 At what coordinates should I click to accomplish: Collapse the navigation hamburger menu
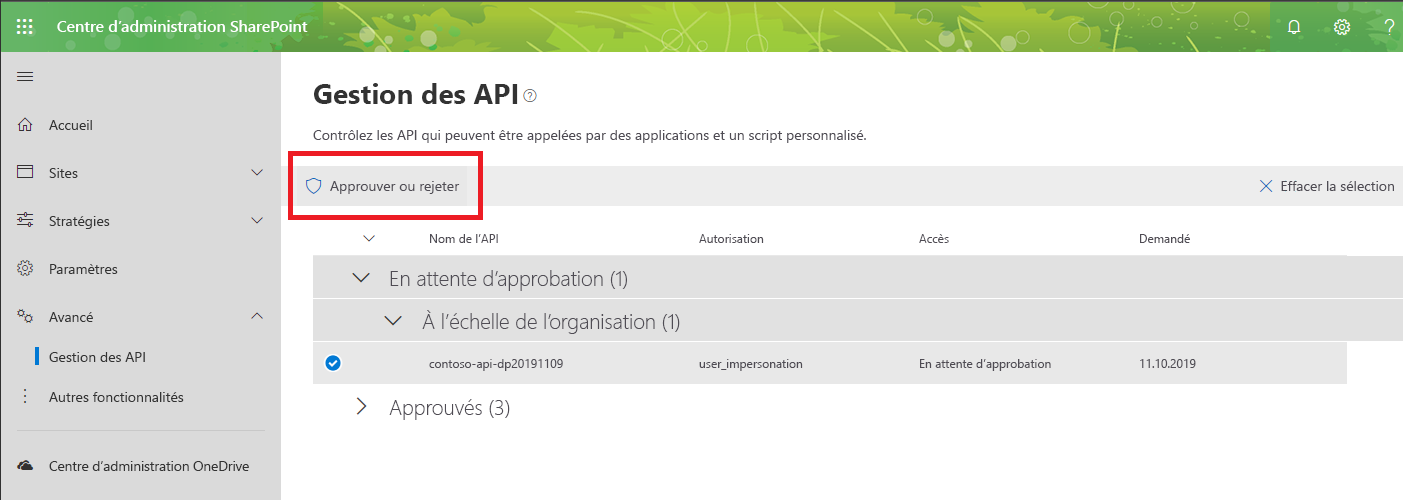coord(26,77)
